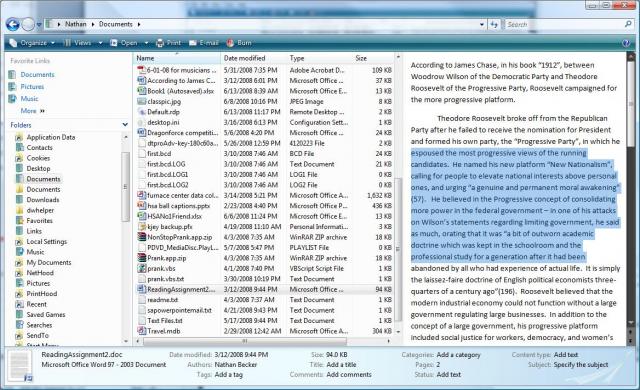This screenshot has width=640, height=390.
Task: Select SendTo folder in tree
Action: pyautogui.click(x=38, y=335)
